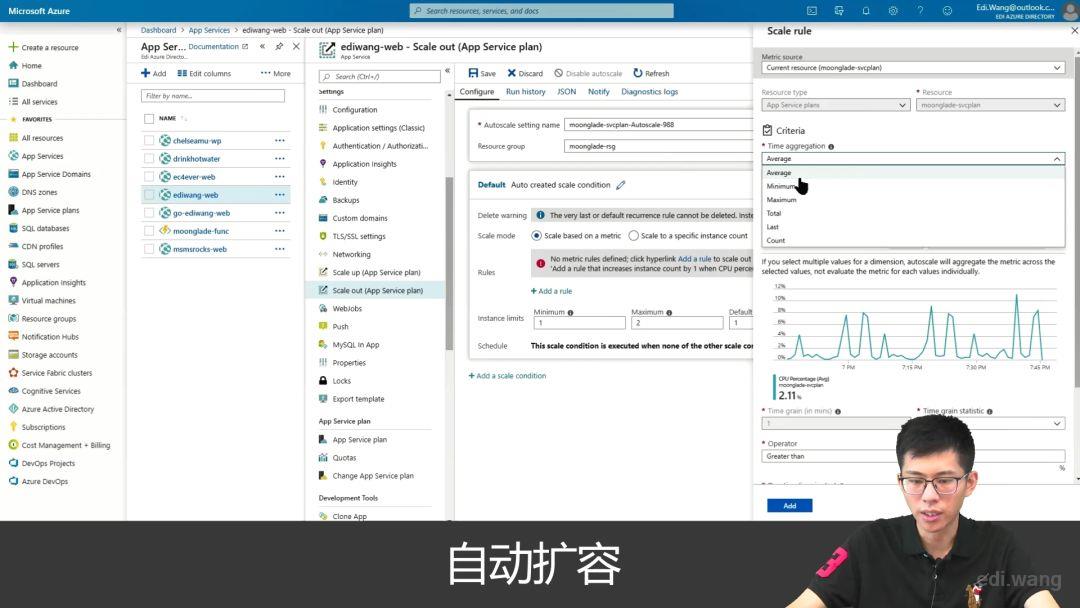
Task: Choose Count in aggregation list
Action: 913,240
